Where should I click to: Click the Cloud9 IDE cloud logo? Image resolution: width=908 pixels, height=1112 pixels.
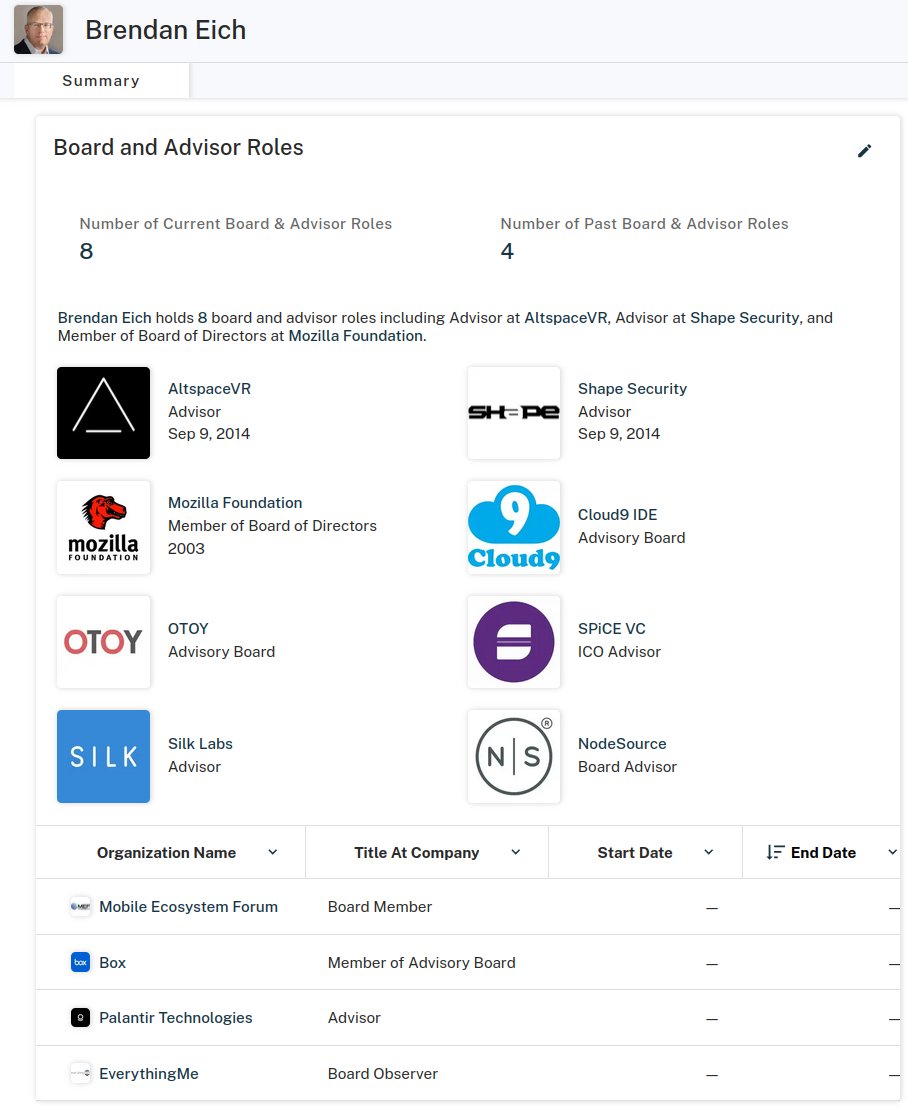coord(514,527)
